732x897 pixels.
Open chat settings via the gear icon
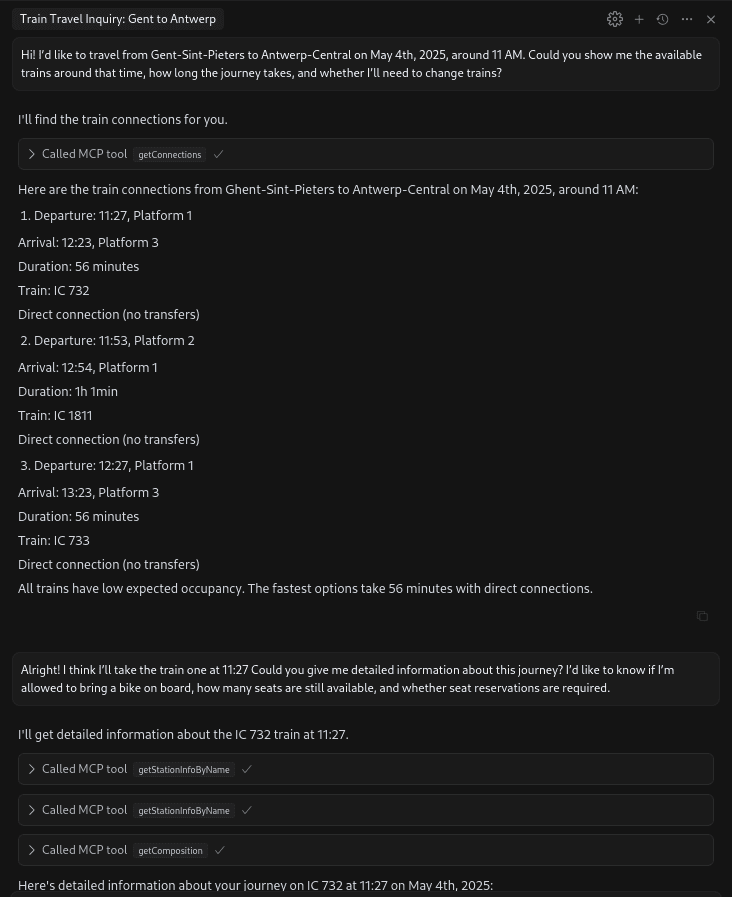tap(615, 19)
